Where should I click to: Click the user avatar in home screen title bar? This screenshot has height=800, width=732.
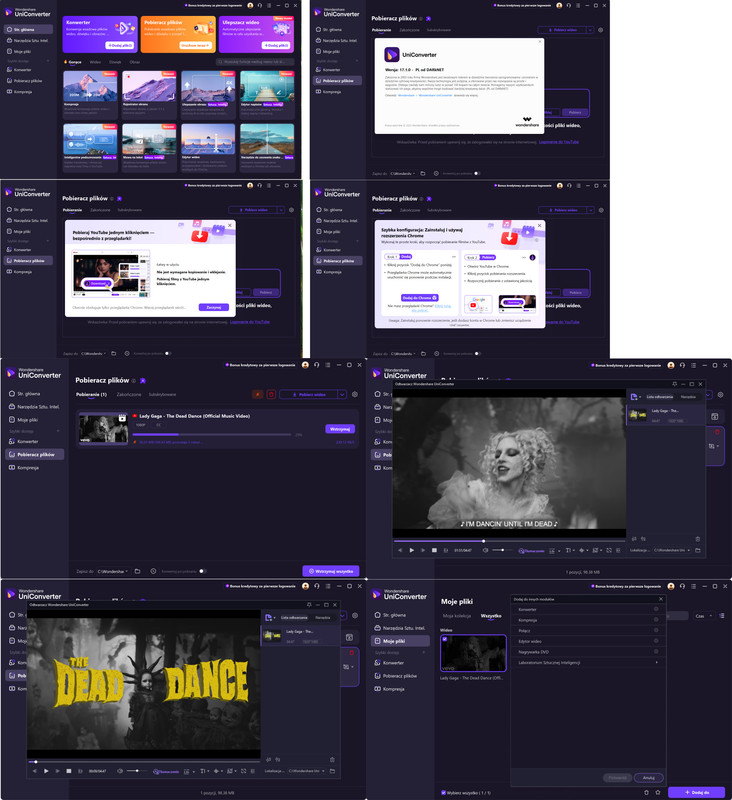pyautogui.click(x=250, y=6)
